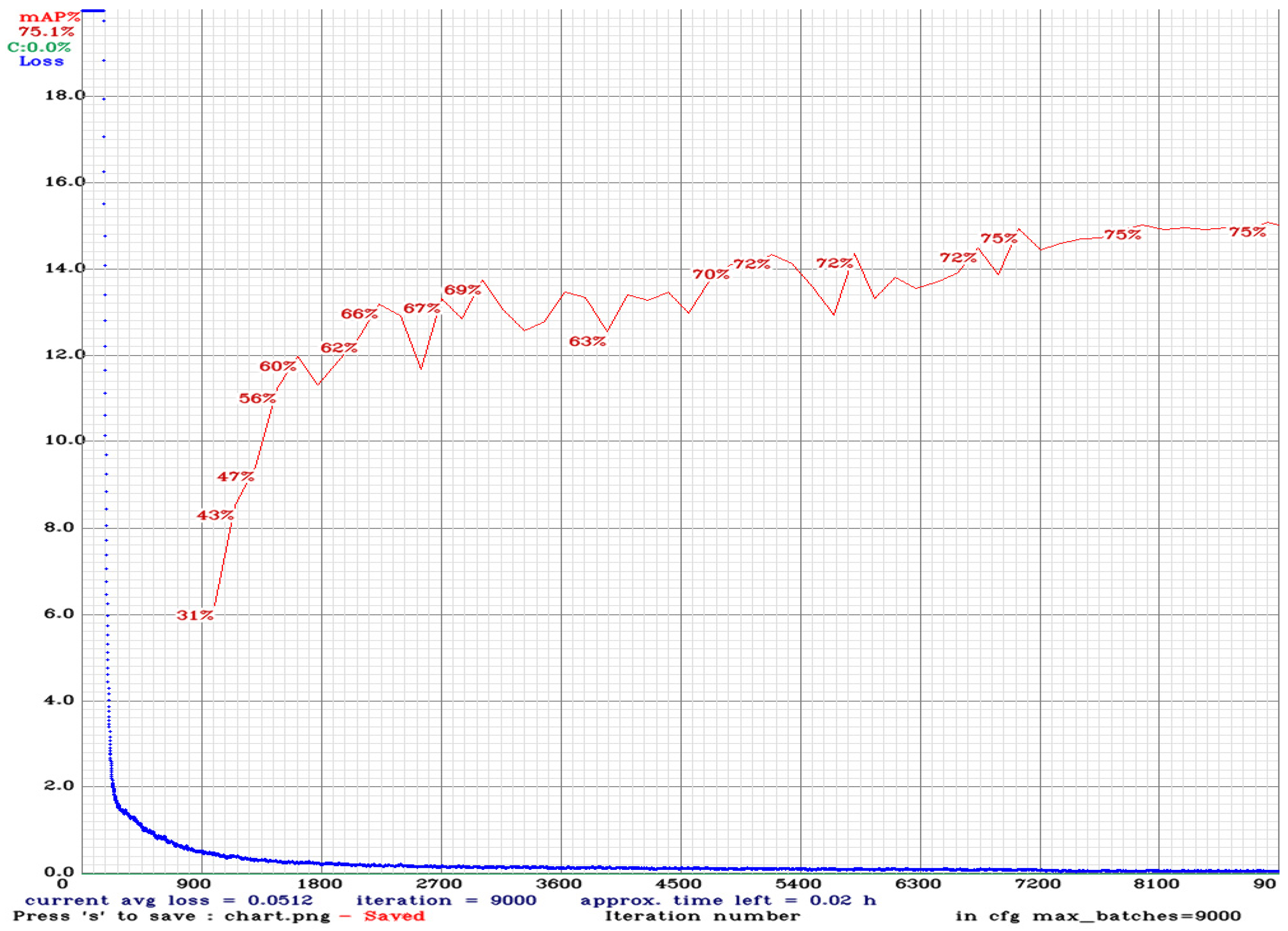Select the 69% mAP point label
The width and height of the screenshot is (1288, 931).
pos(462,290)
